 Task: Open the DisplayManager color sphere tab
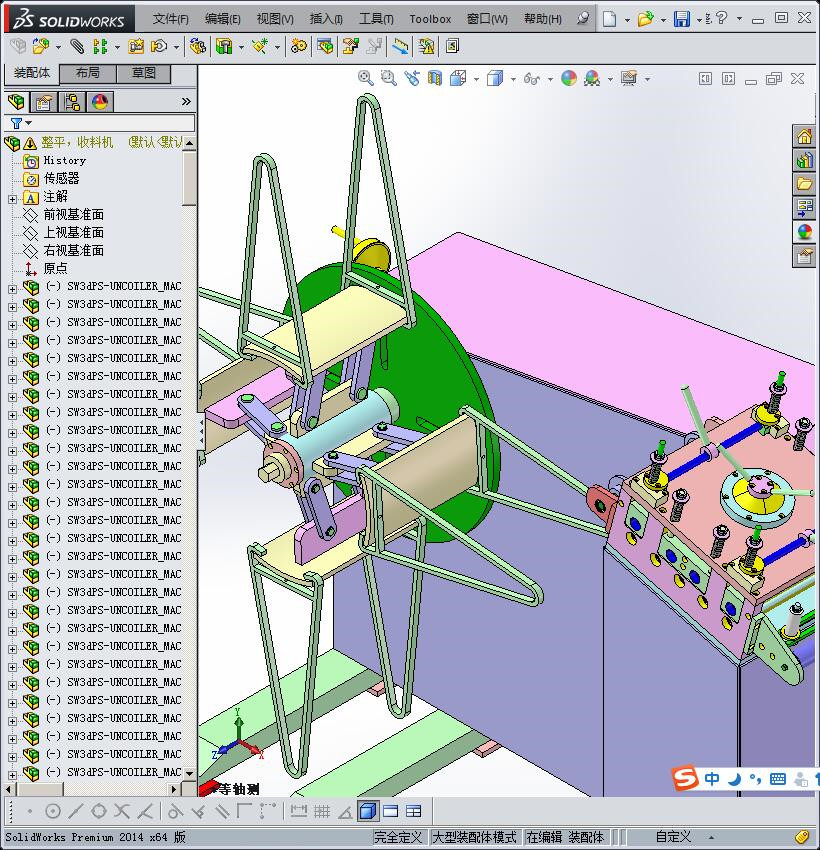99,101
